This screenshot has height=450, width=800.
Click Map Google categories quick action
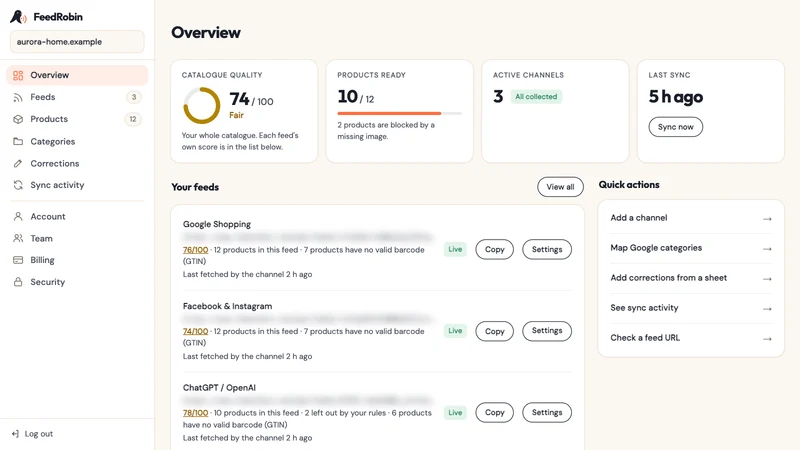[x=691, y=248]
